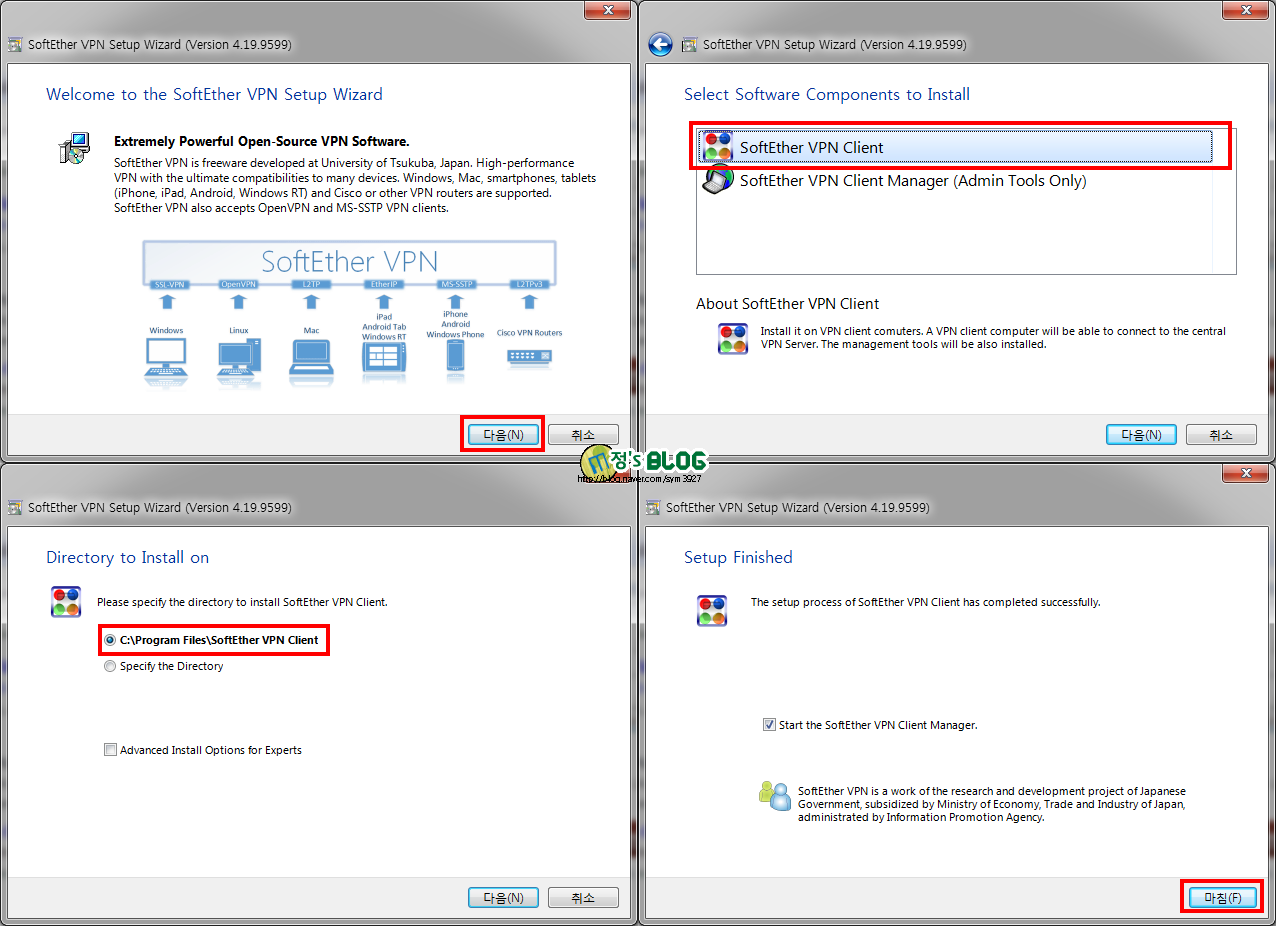1276x926 pixels.
Task: Click the Linux computer icon in diagram
Action: point(238,361)
